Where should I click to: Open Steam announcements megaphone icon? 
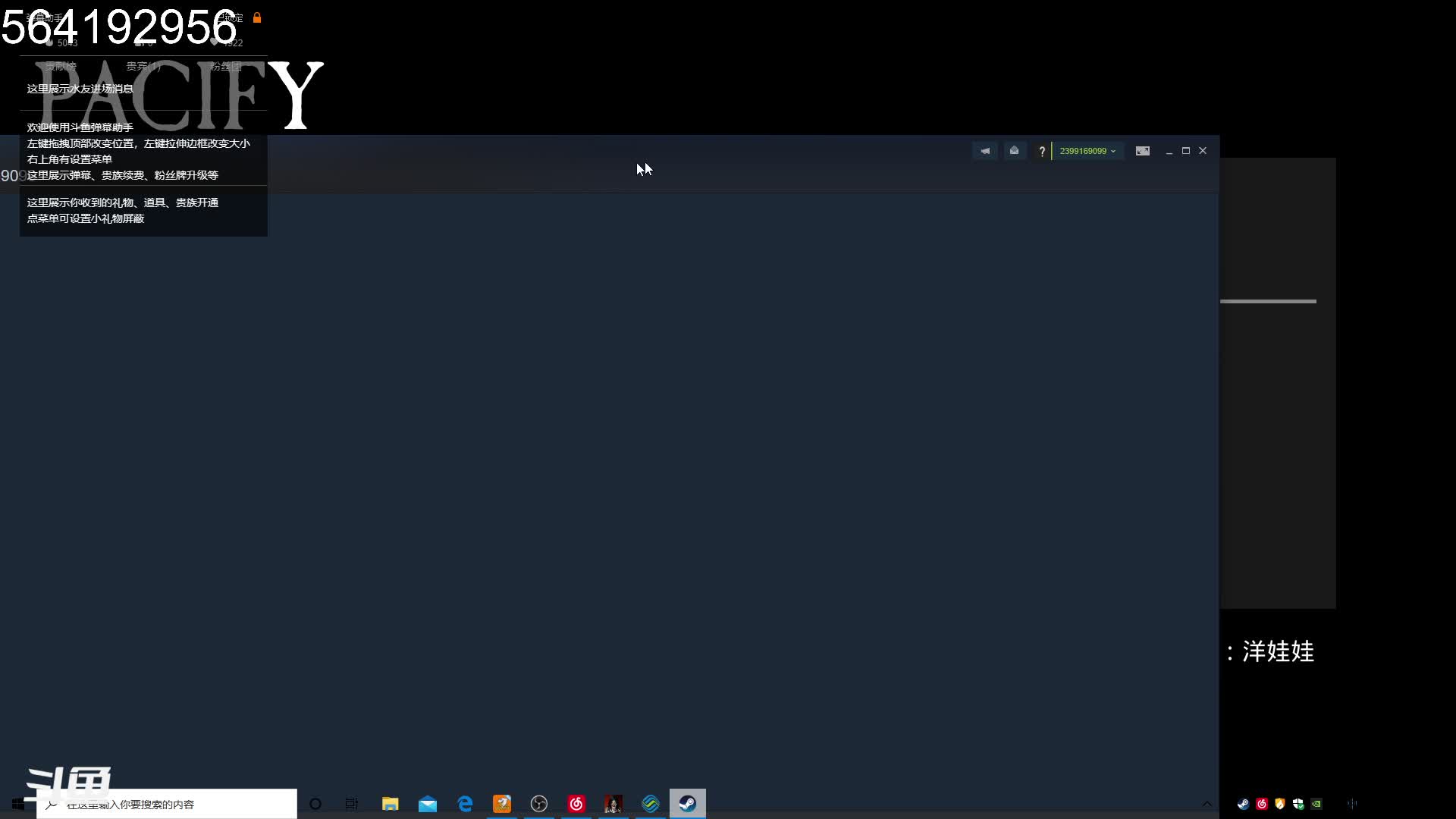click(x=985, y=151)
